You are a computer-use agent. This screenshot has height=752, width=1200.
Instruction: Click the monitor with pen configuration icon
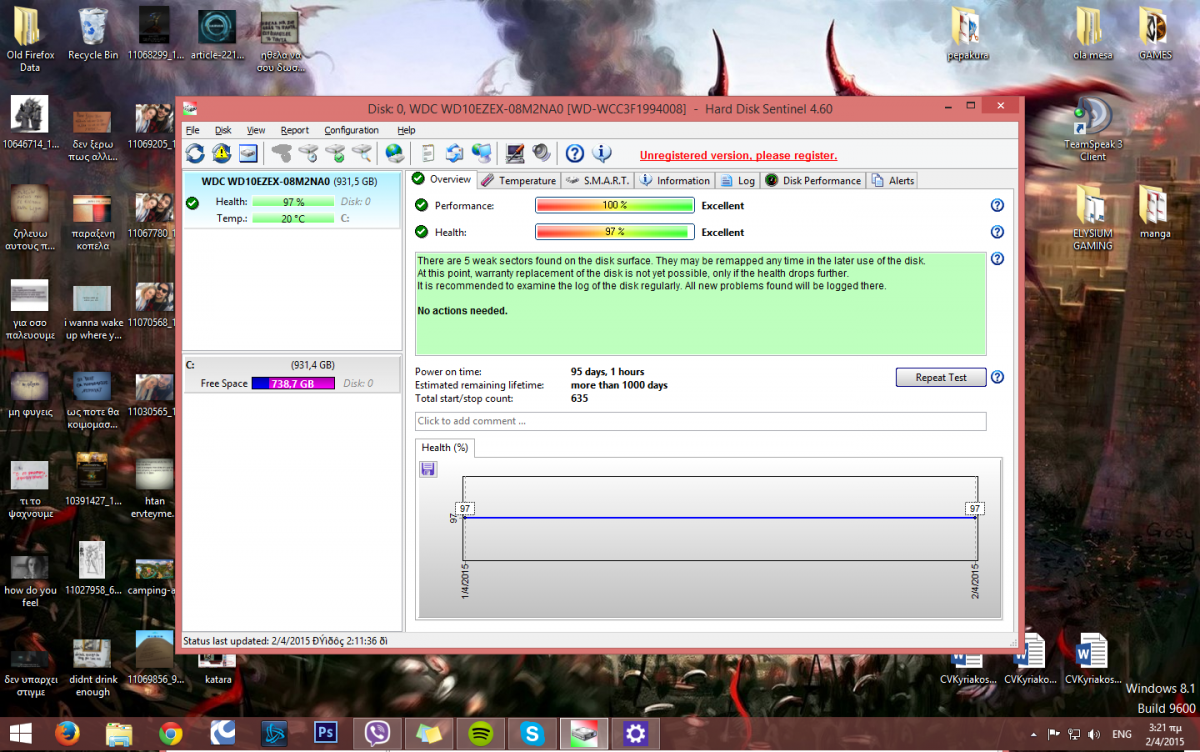click(515, 153)
